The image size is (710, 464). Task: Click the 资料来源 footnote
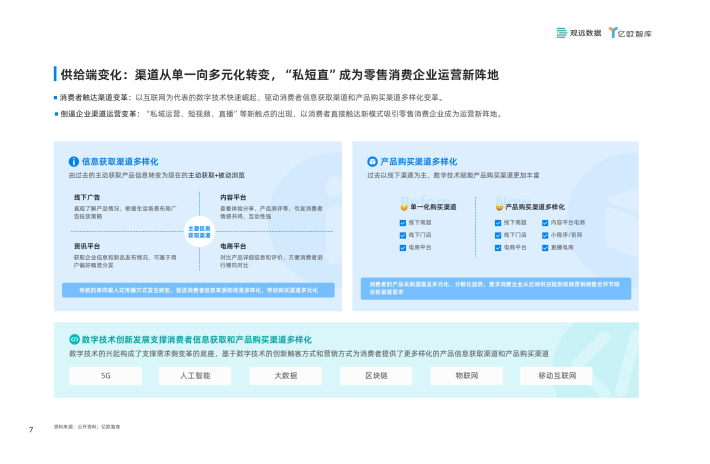(87, 427)
